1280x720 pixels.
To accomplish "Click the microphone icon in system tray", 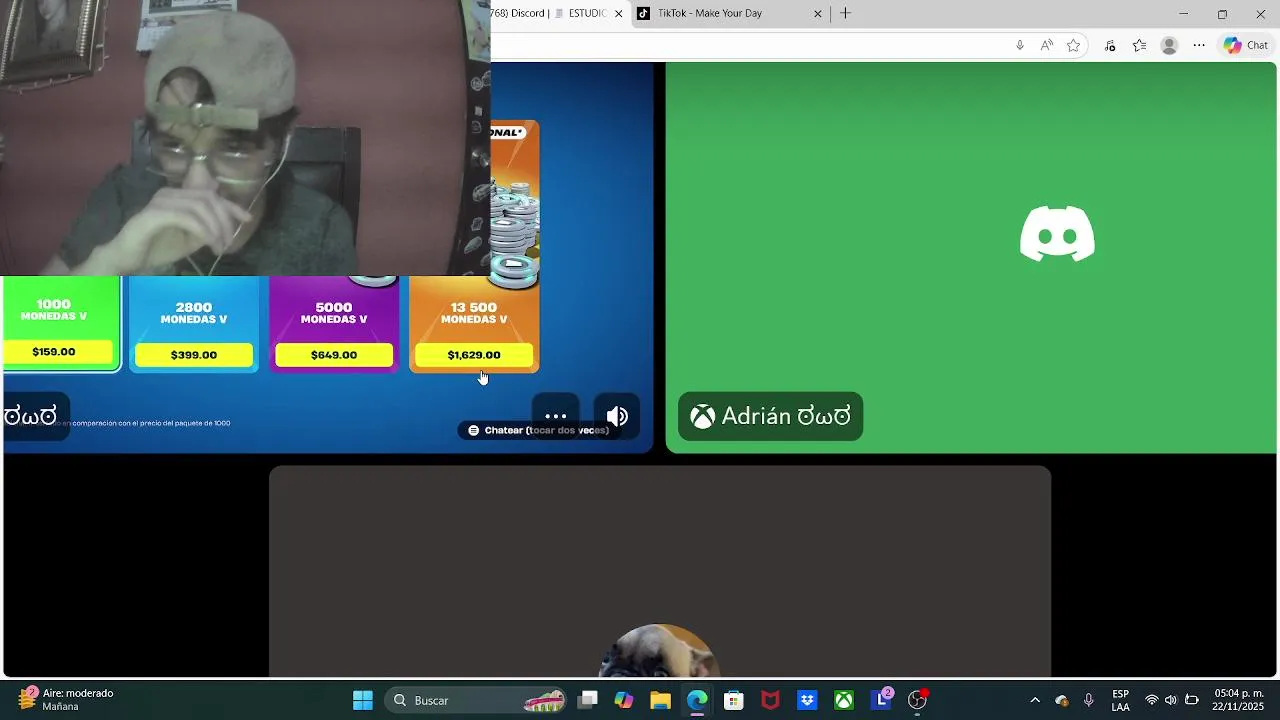I will click(1089, 700).
